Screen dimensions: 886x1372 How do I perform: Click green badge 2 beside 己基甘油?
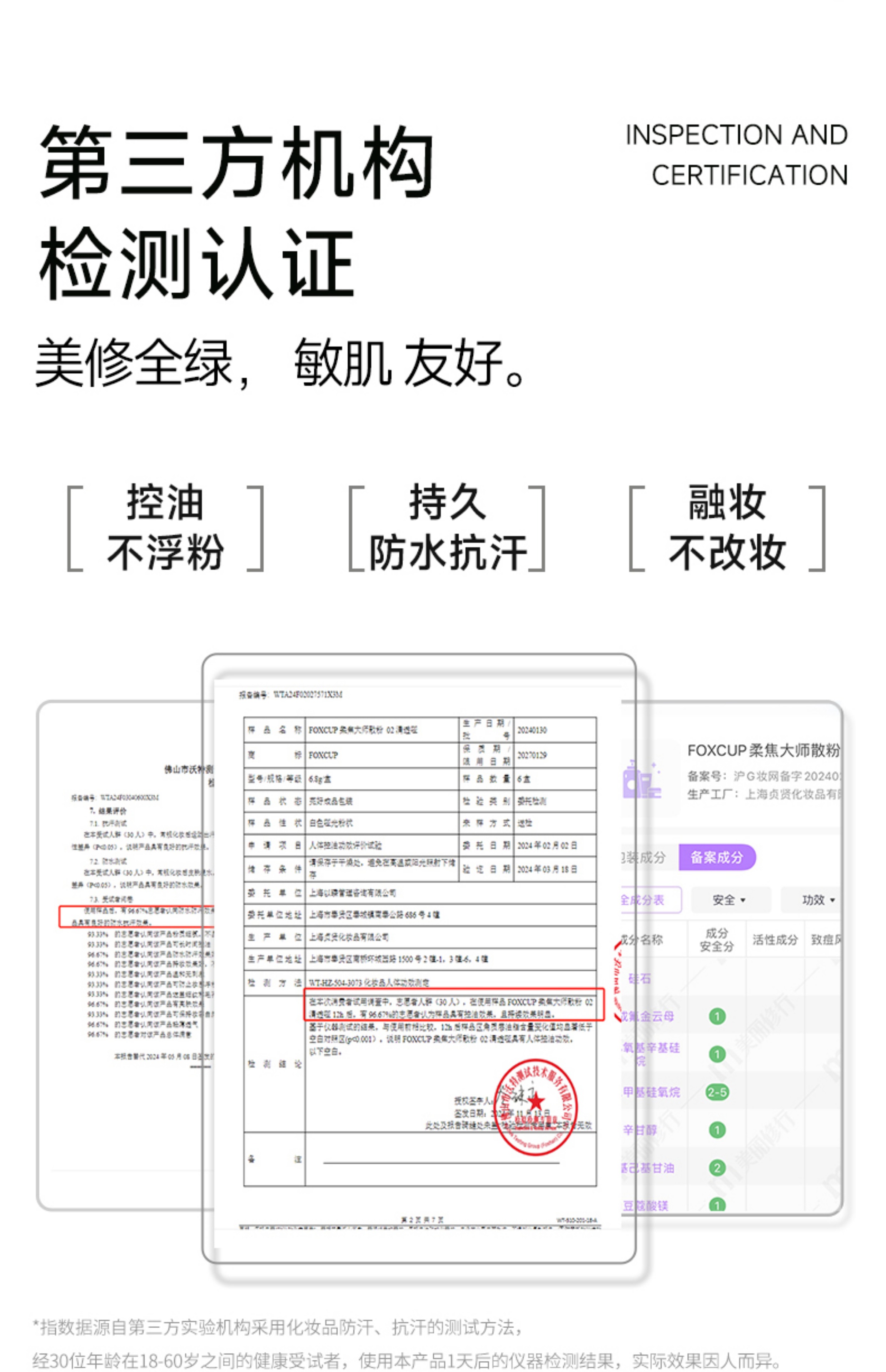tap(717, 1168)
